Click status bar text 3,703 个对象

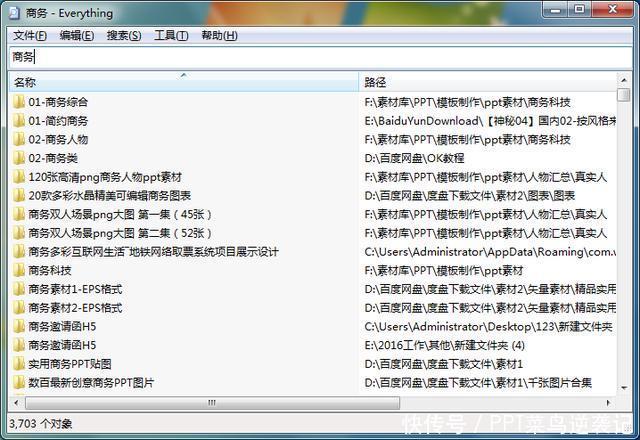point(41,424)
